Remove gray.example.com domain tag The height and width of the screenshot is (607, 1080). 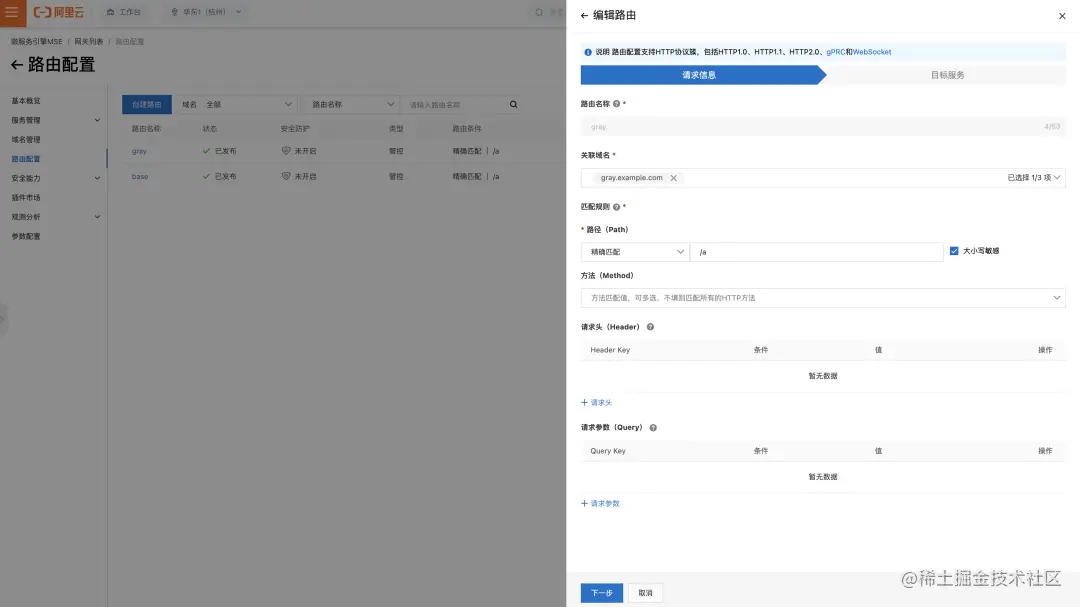pos(674,178)
